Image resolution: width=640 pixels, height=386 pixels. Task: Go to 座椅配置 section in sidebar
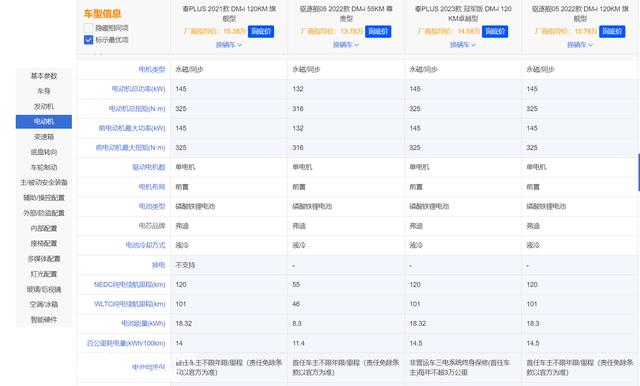(x=44, y=244)
